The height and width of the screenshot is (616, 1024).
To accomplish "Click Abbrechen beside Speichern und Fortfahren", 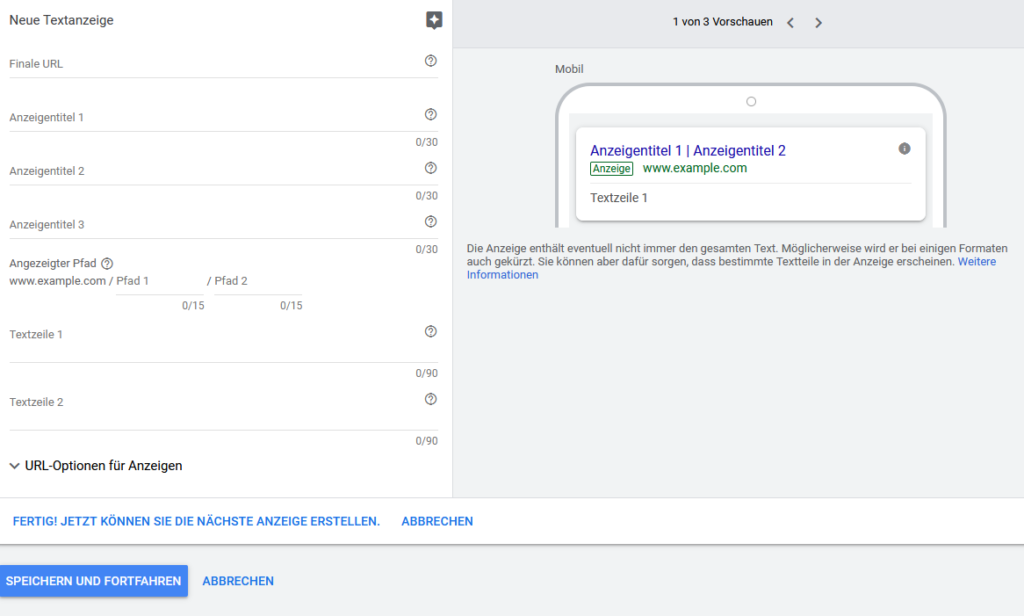I will (238, 581).
